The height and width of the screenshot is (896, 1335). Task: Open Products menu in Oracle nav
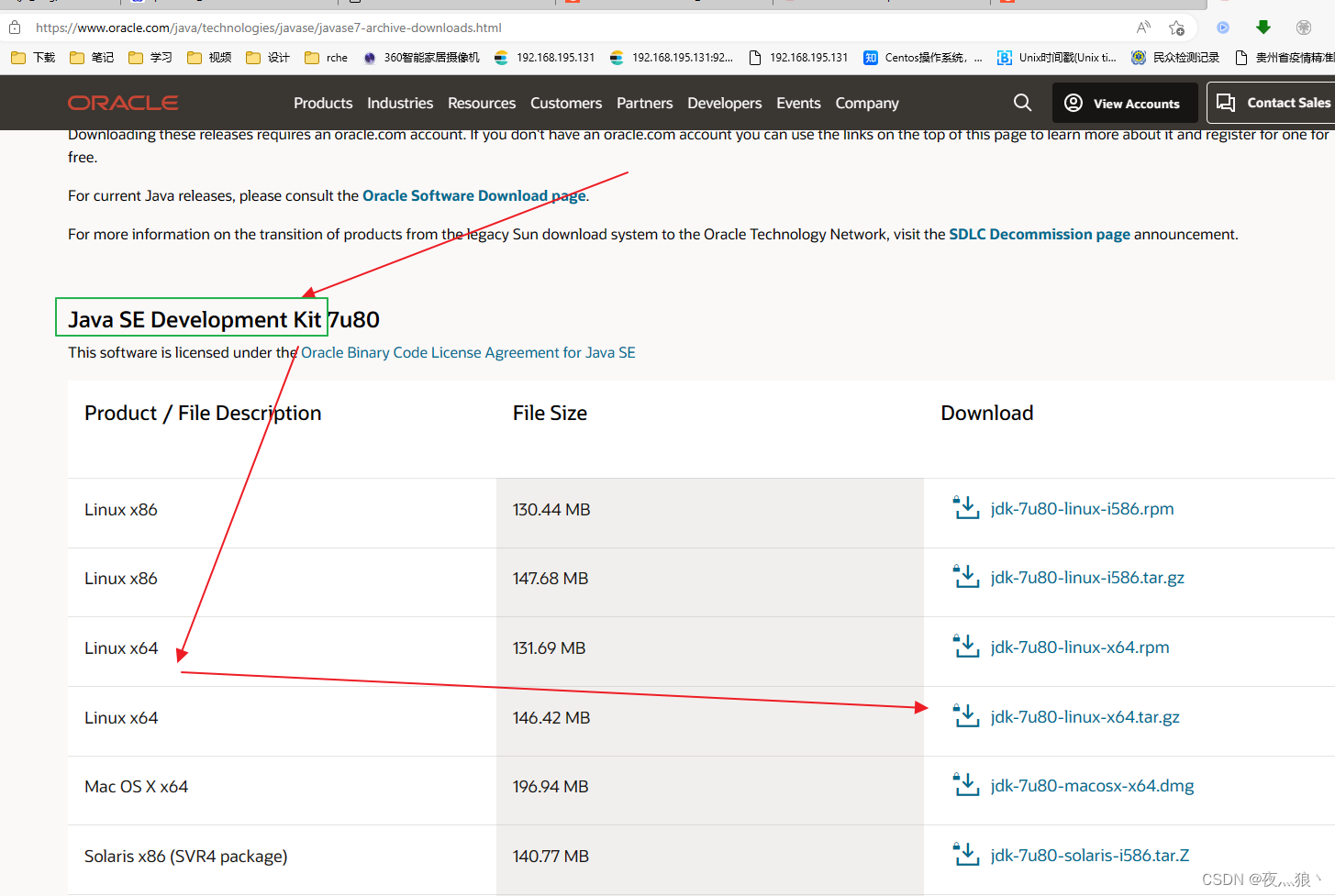(323, 103)
